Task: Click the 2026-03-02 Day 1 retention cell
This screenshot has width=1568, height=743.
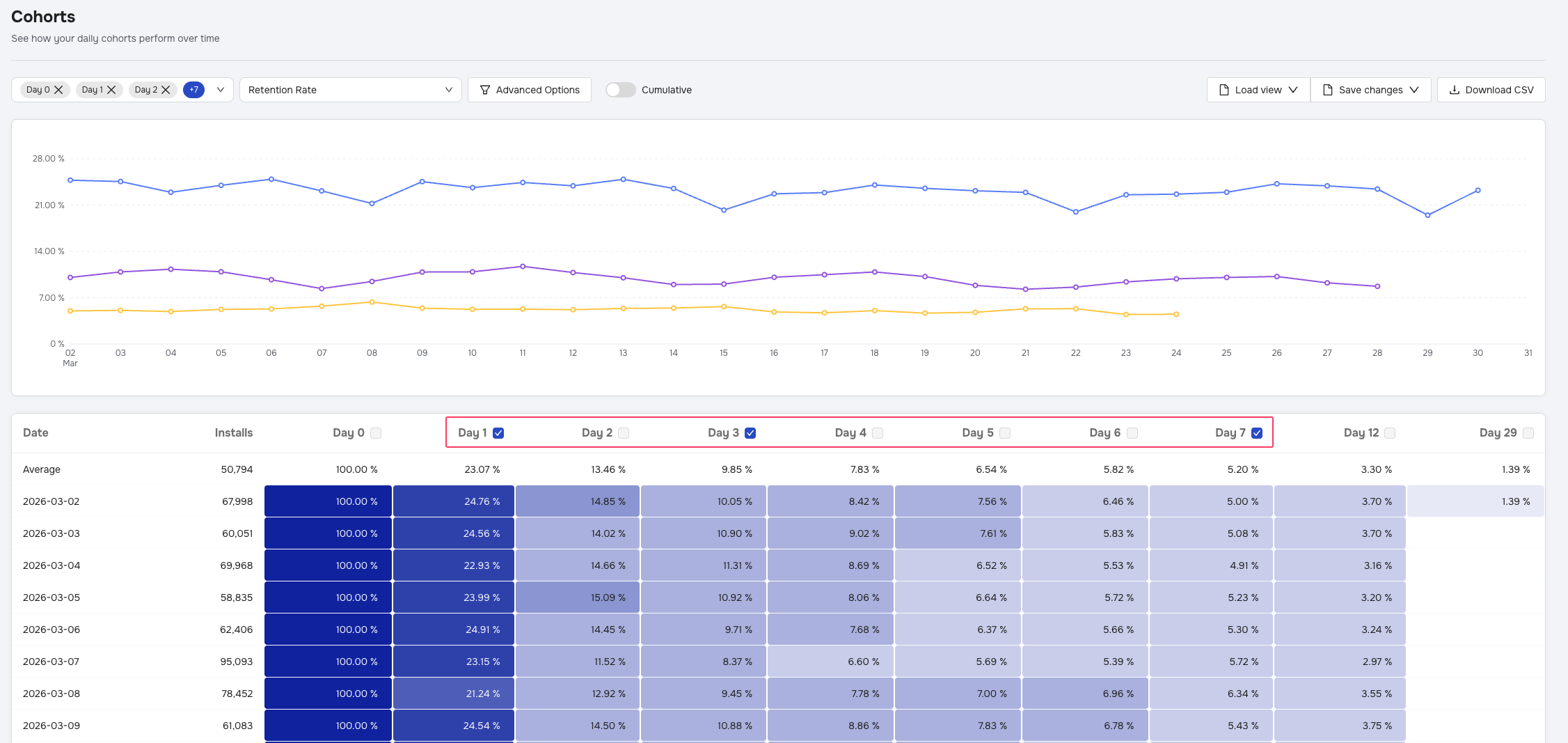Action: [x=454, y=501]
